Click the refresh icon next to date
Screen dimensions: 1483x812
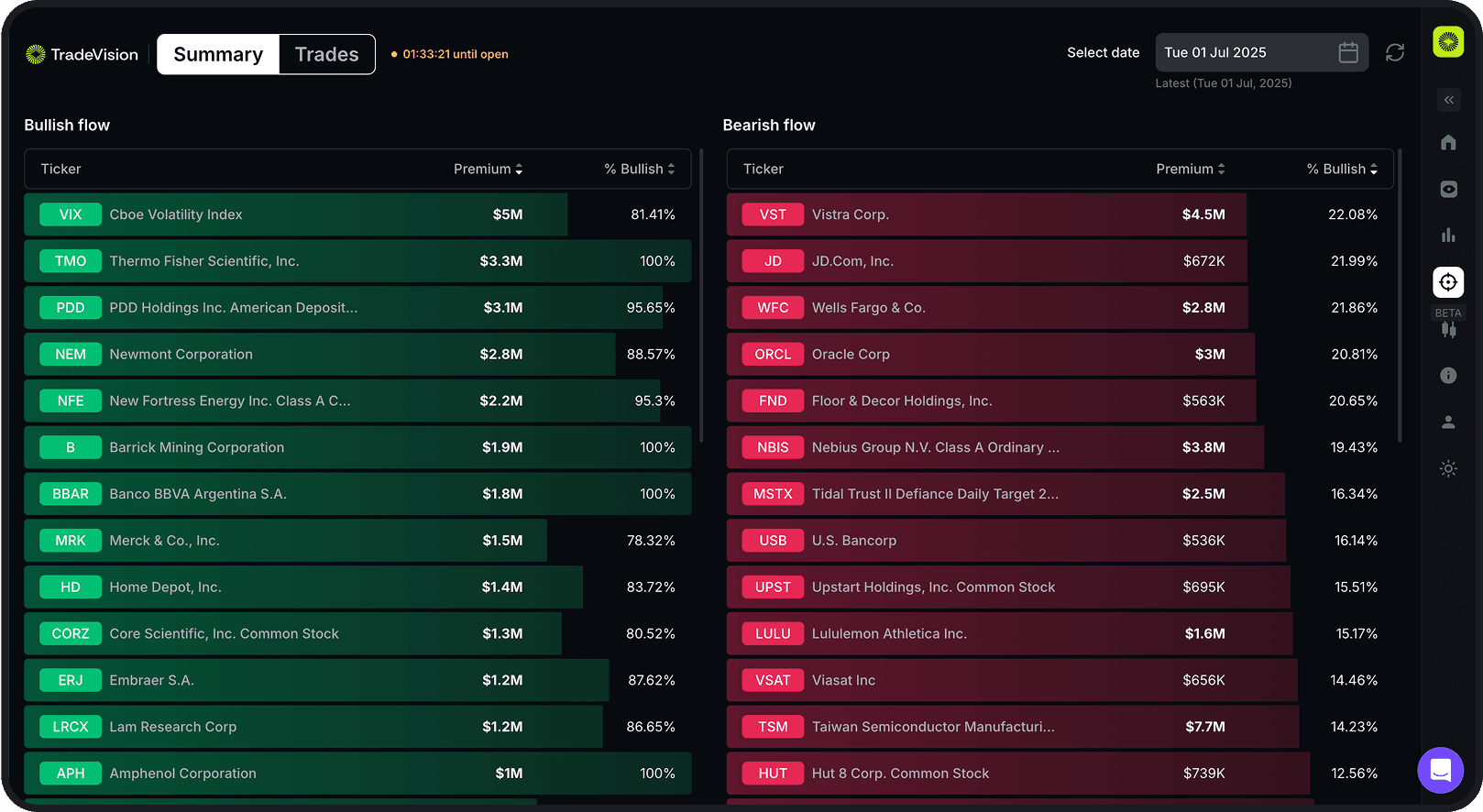tap(1395, 53)
